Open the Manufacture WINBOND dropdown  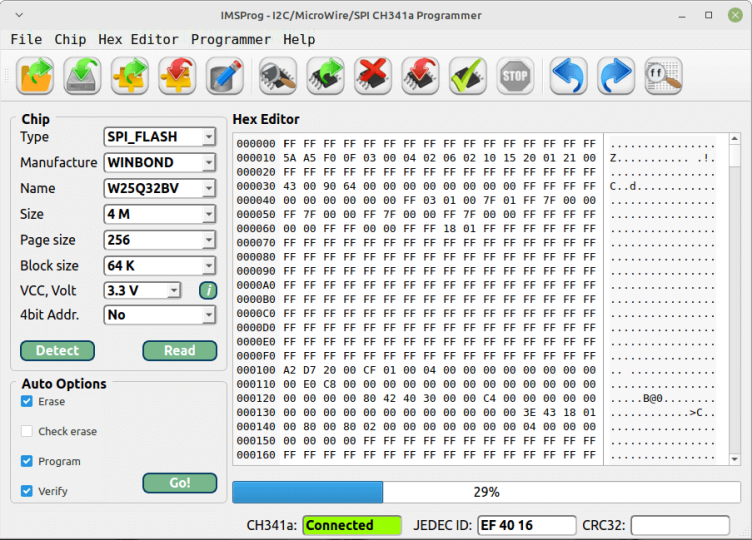[160, 163]
